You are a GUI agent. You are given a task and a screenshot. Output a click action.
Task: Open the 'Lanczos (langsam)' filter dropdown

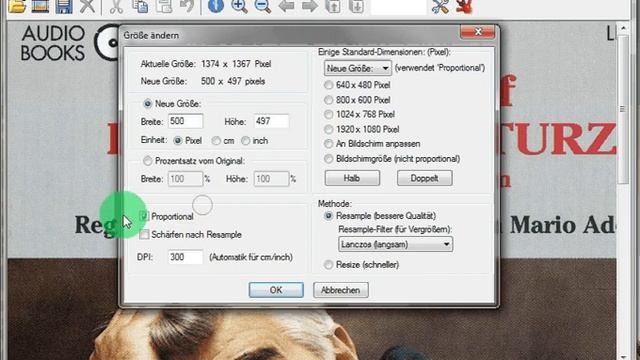click(x=396, y=244)
